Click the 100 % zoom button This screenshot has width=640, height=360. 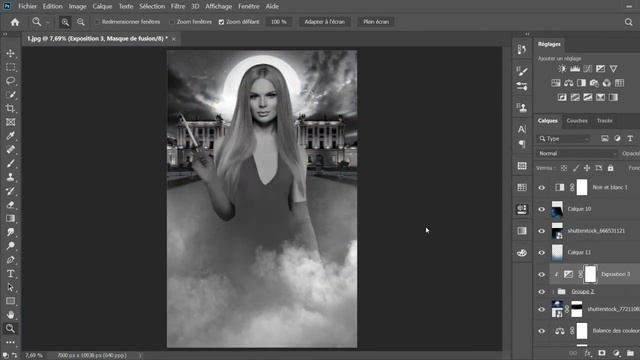pyautogui.click(x=279, y=22)
